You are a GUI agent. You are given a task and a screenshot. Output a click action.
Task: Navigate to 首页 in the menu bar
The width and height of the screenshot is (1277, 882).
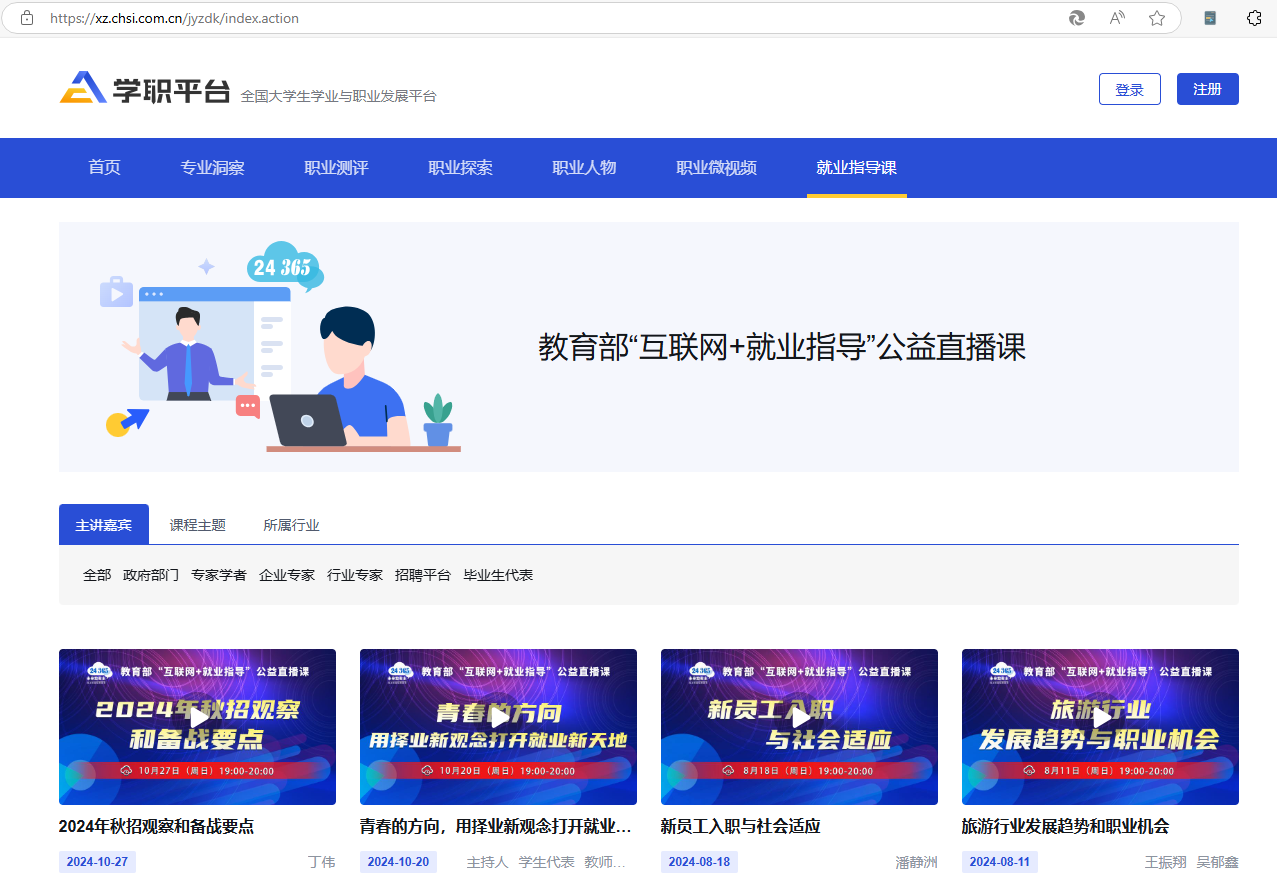click(x=104, y=168)
